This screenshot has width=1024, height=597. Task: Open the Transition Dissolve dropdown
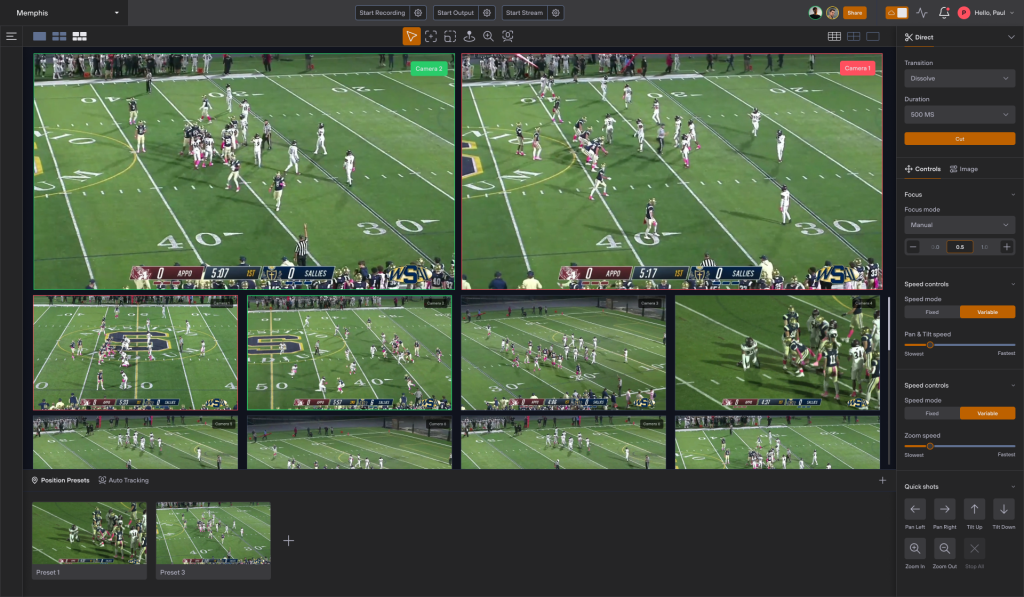[959, 78]
